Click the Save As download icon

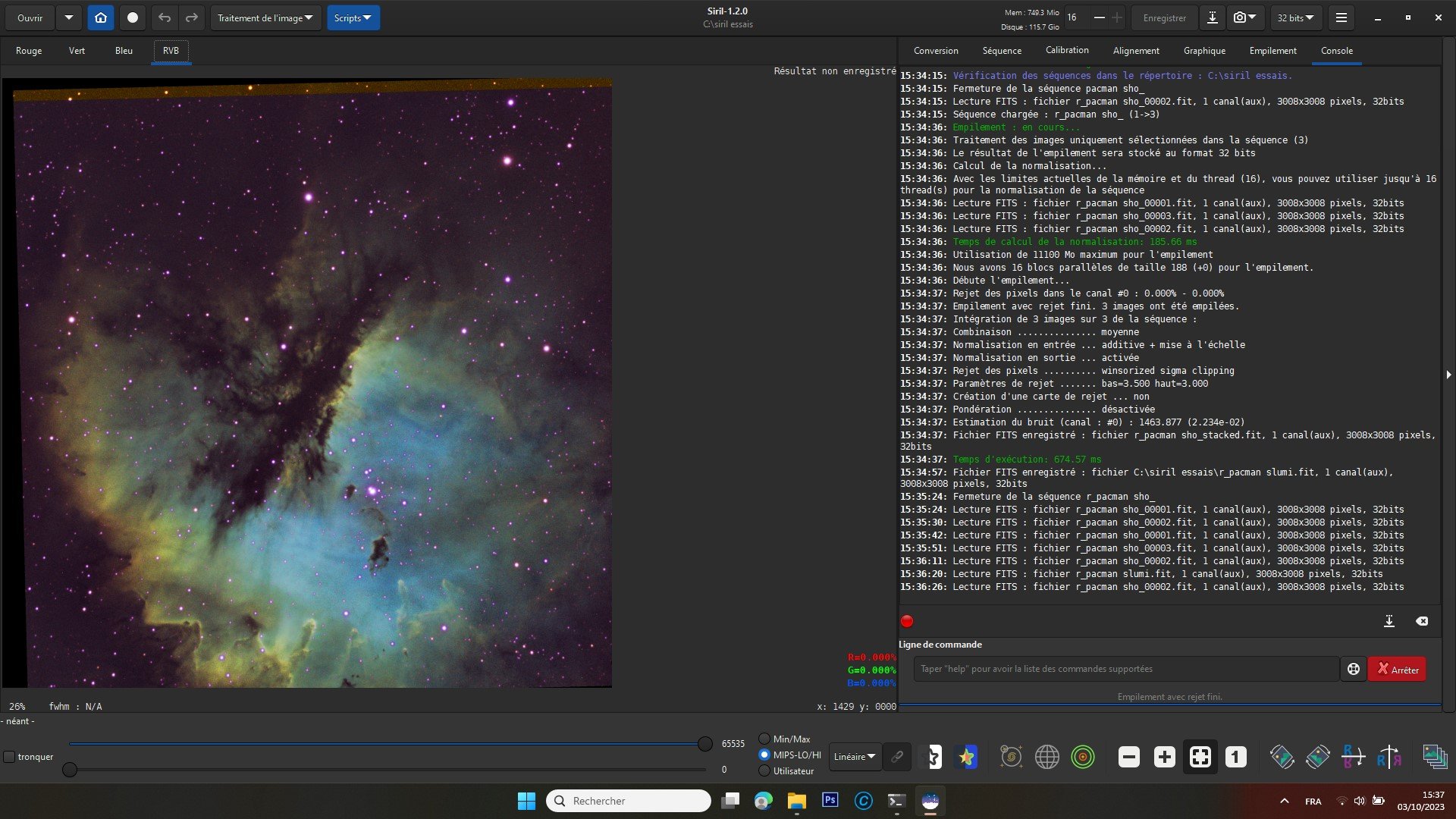pyautogui.click(x=1213, y=17)
